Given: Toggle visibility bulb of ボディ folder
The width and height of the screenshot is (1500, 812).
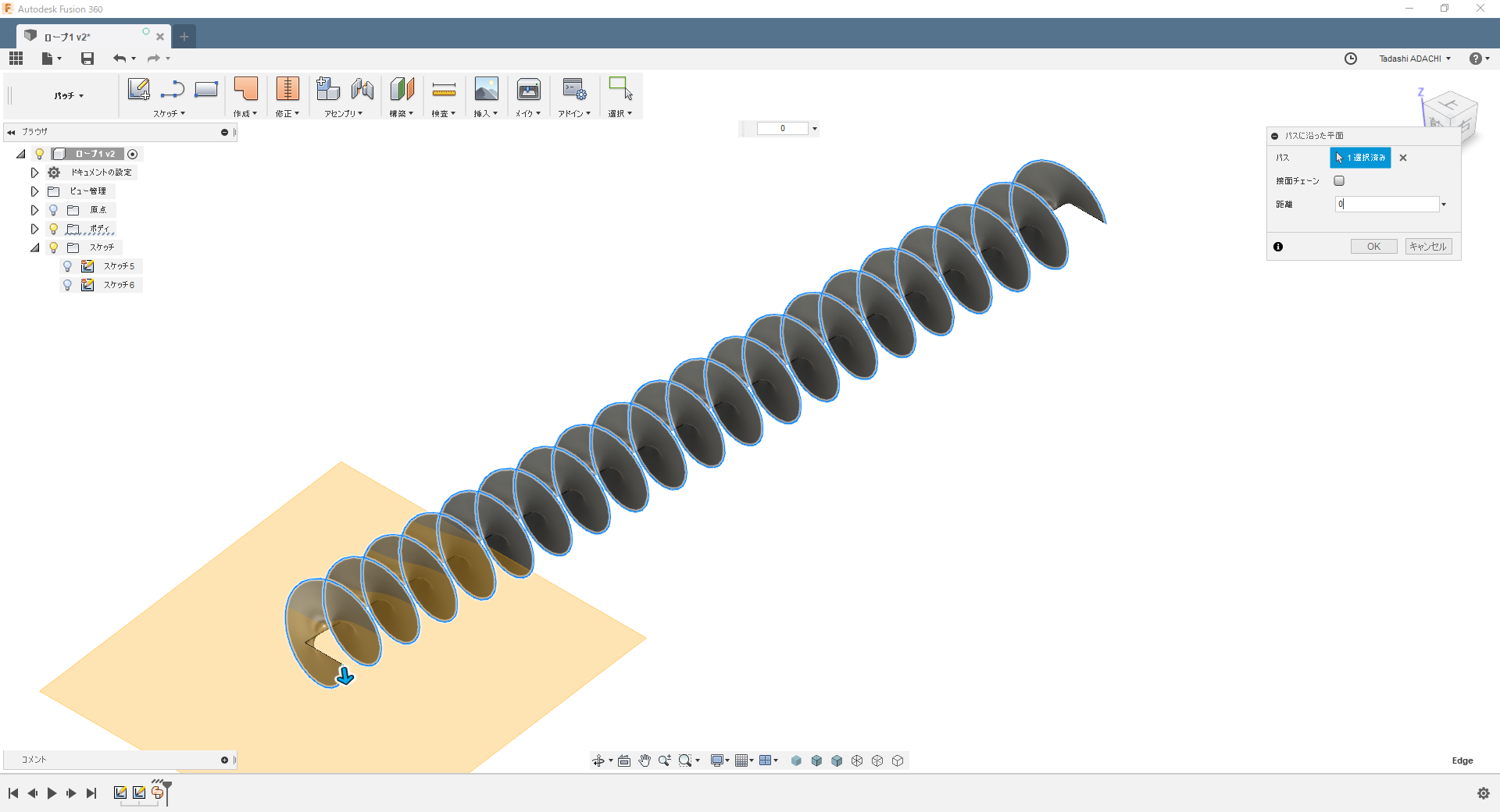Looking at the screenshot, I should pyautogui.click(x=54, y=229).
